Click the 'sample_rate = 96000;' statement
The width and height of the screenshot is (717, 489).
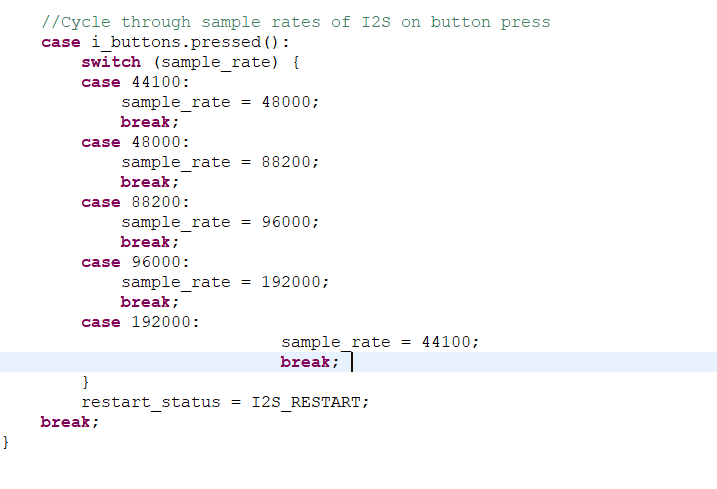[x=220, y=222]
